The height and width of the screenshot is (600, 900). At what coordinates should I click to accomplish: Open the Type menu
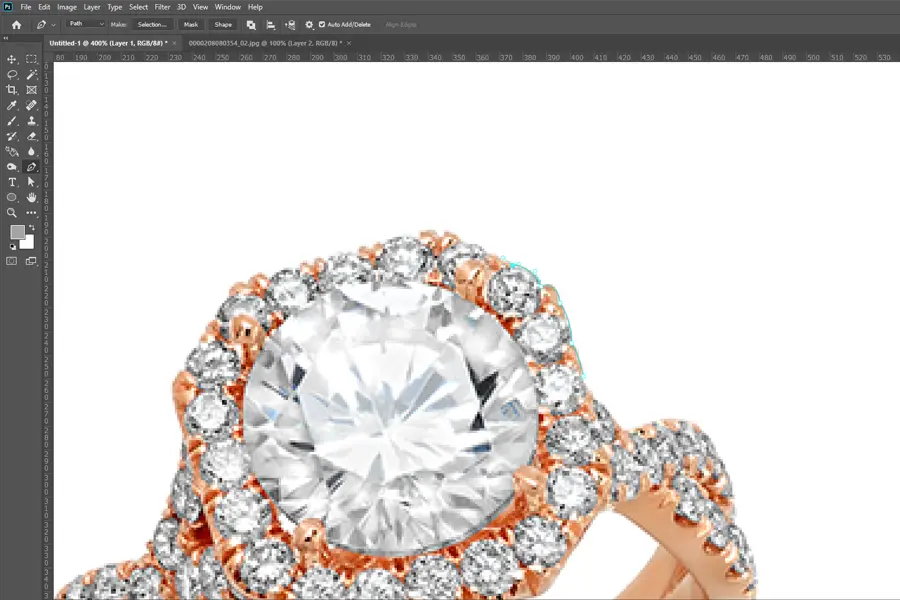point(115,7)
